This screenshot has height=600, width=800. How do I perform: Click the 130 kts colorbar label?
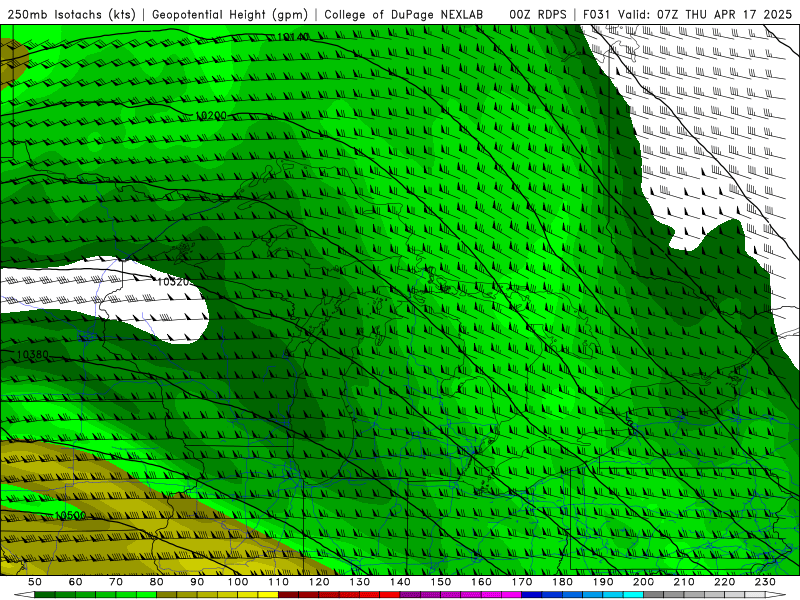click(x=360, y=582)
